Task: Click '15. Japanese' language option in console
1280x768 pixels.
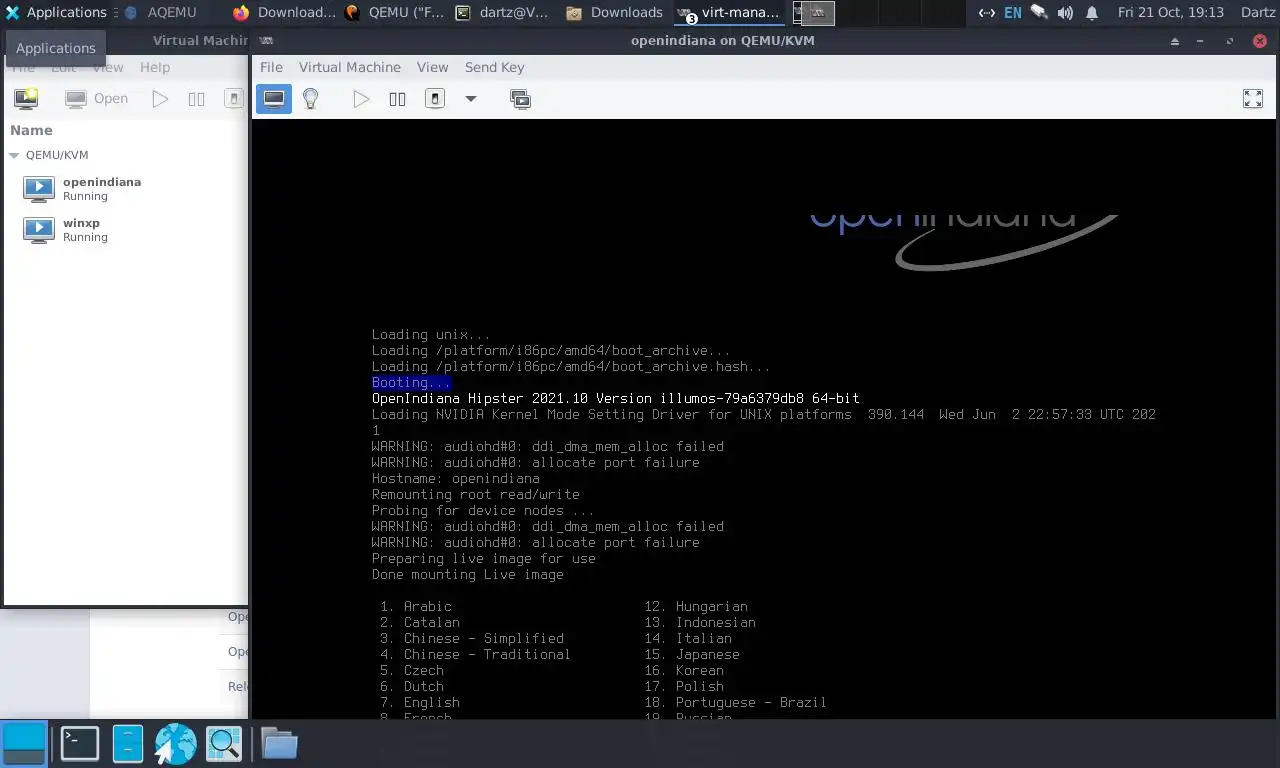Action: (x=692, y=654)
